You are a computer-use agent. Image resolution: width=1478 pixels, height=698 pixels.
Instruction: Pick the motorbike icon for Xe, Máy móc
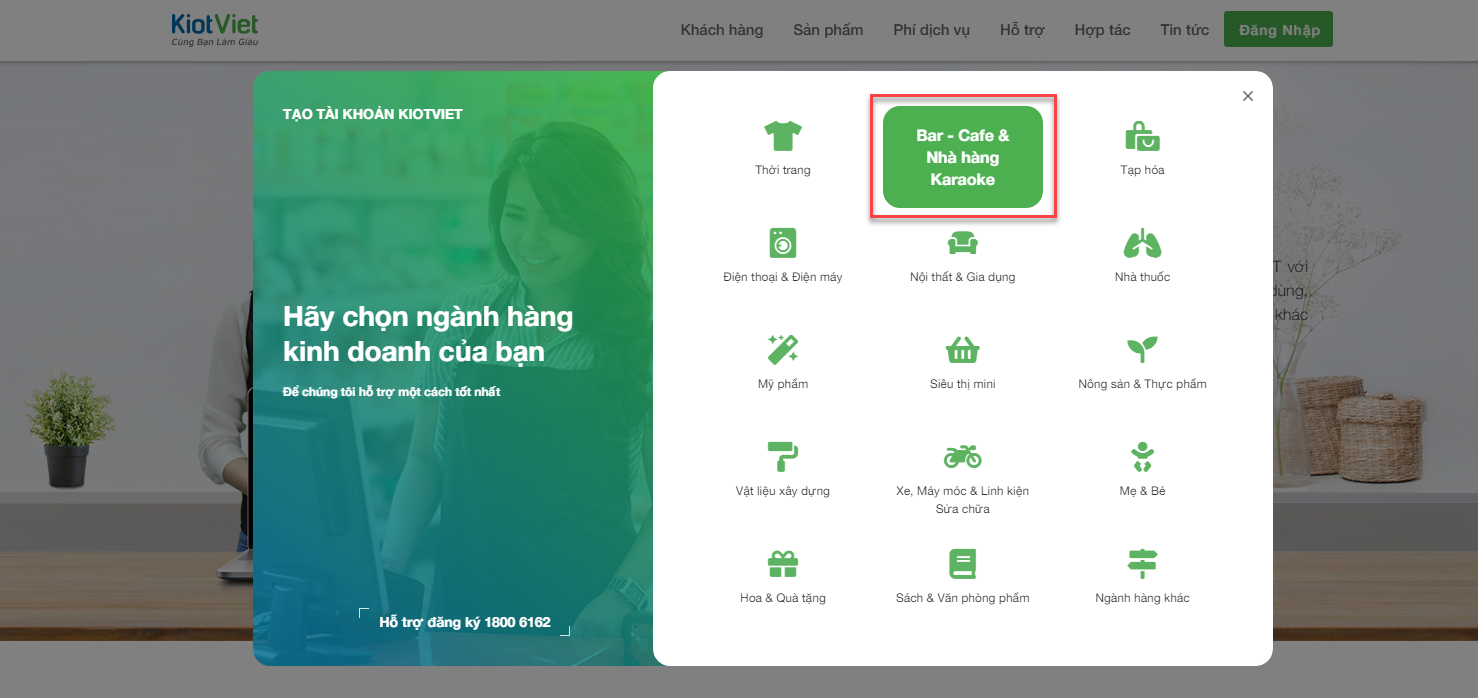click(x=963, y=457)
